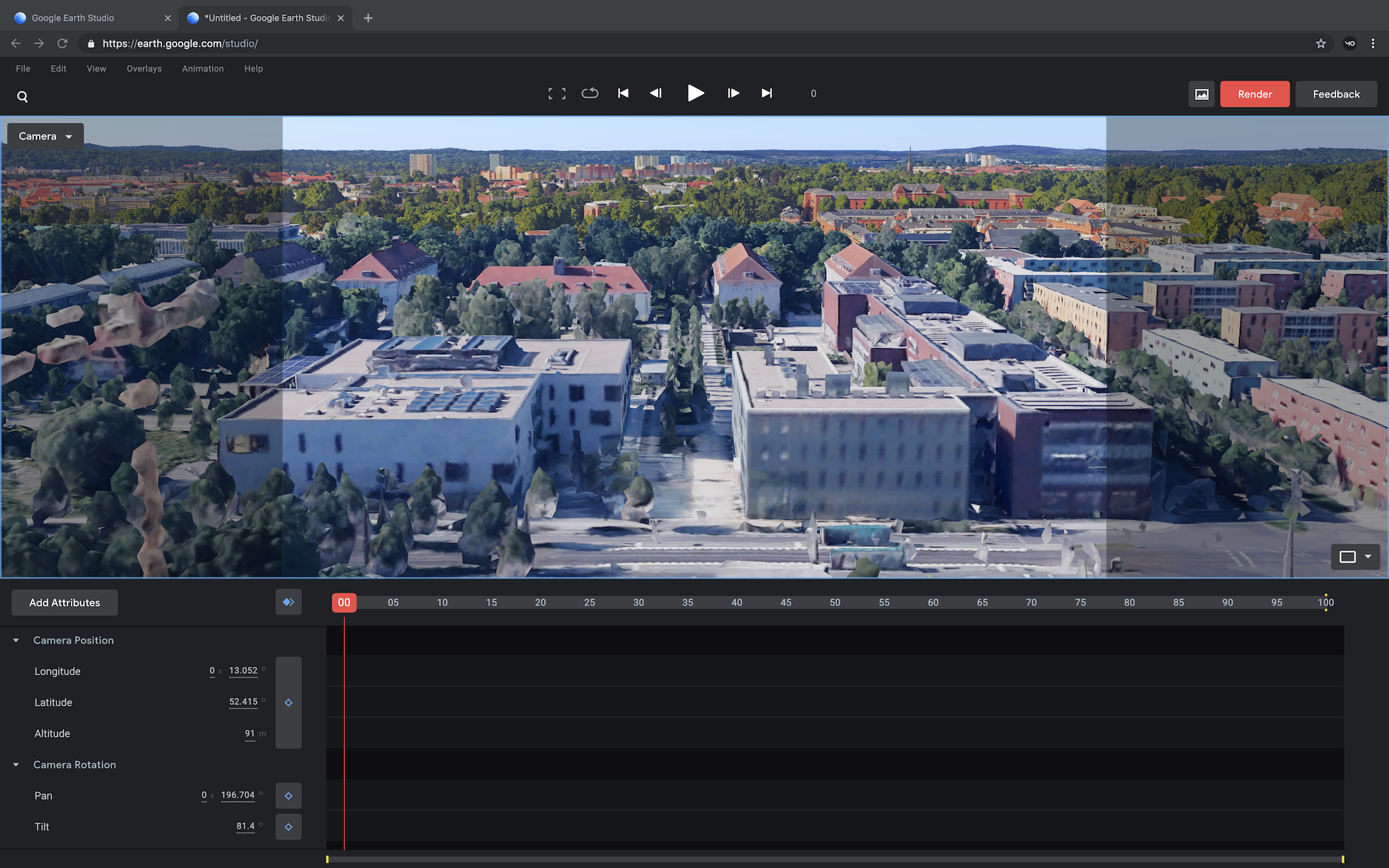This screenshot has height=868, width=1389.
Task: Open the Camera view dropdown
Action: pos(46,136)
